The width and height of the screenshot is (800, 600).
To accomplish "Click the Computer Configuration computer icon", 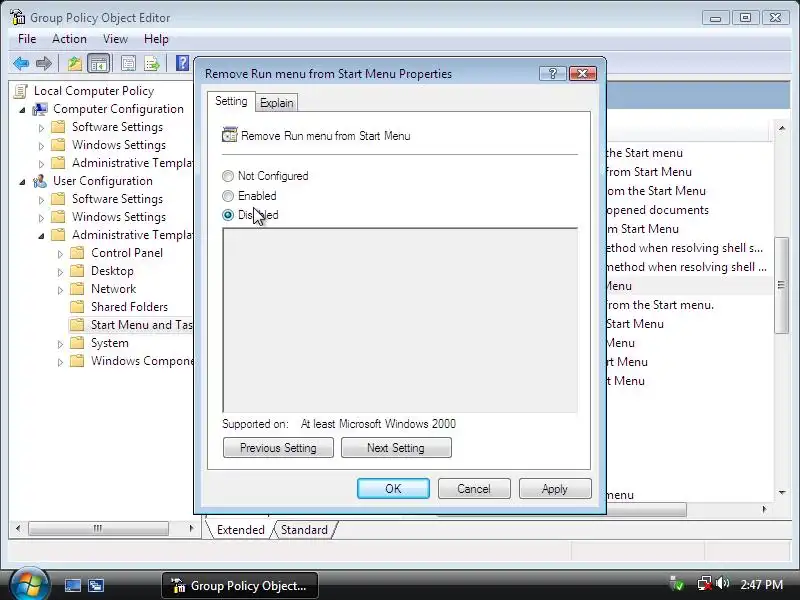I will coord(40,109).
